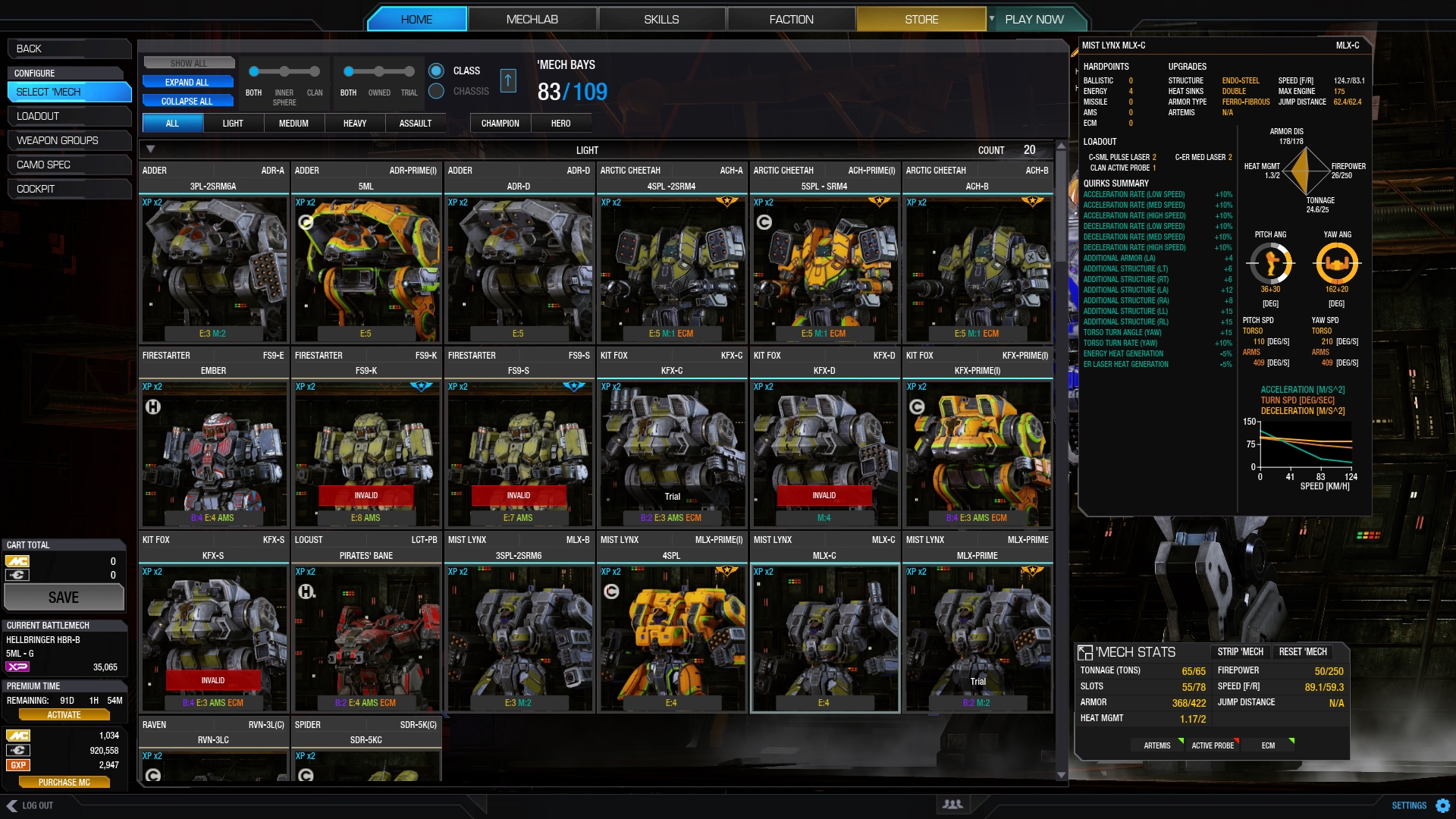
Task: Open the Play Now dropdown arrow
Action: click(x=992, y=18)
